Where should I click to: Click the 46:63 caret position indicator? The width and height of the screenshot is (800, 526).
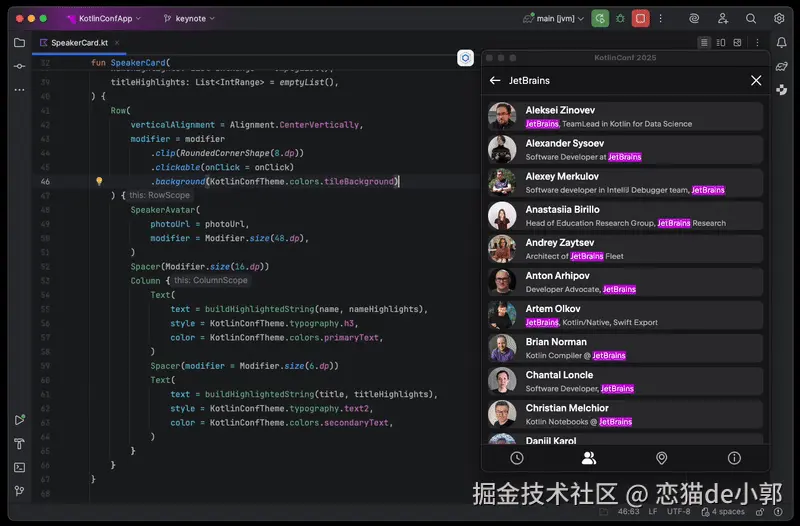(x=628, y=511)
